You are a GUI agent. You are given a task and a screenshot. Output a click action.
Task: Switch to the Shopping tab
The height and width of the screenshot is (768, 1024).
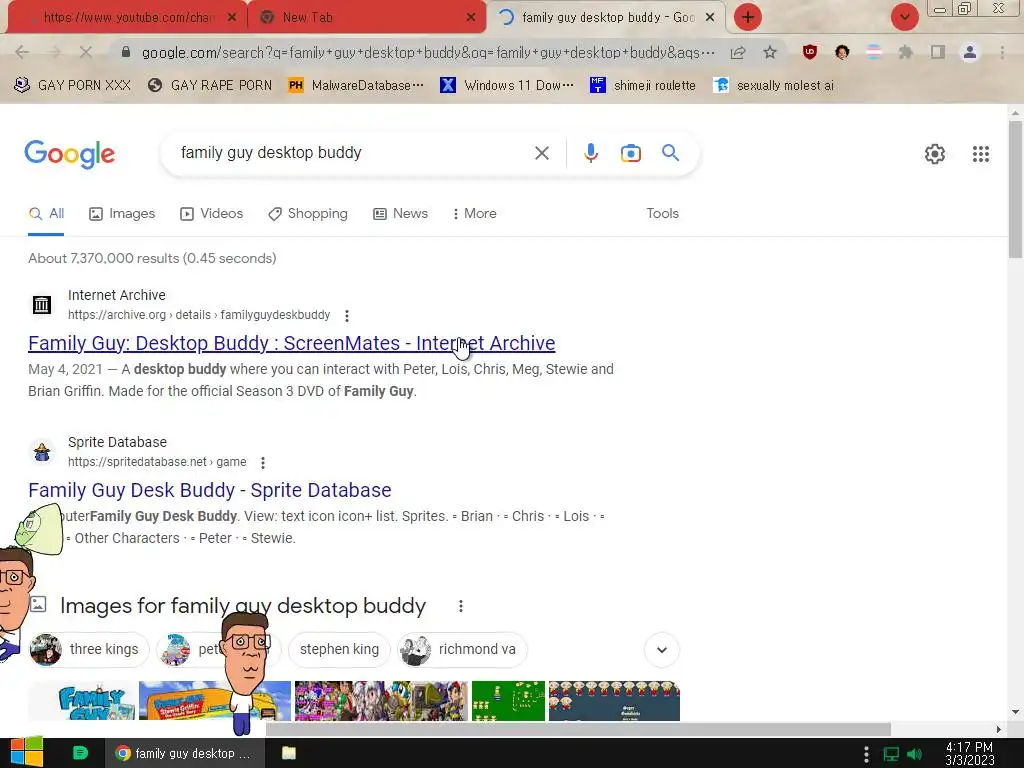(308, 214)
